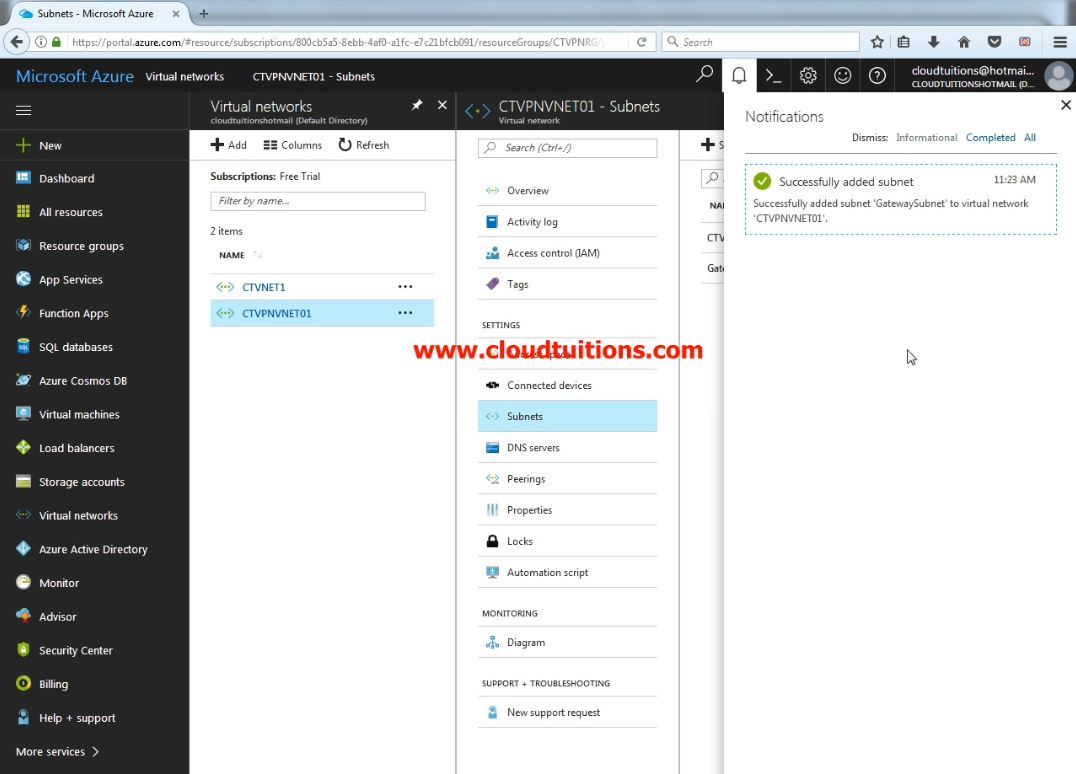Pin the Virtual networks blade

point(417,105)
